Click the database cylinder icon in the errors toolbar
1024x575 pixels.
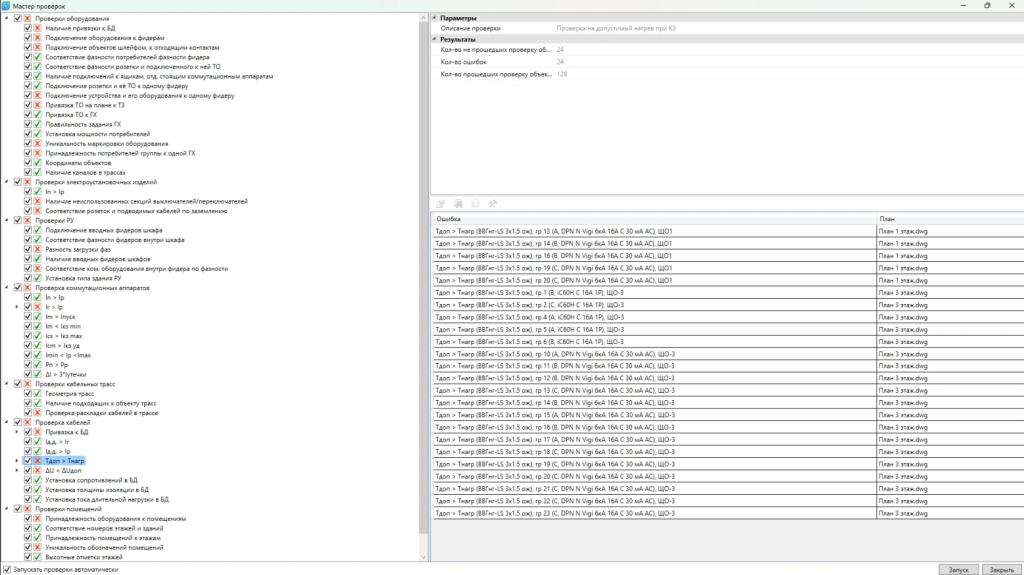pyautogui.click(x=475, y=203)
